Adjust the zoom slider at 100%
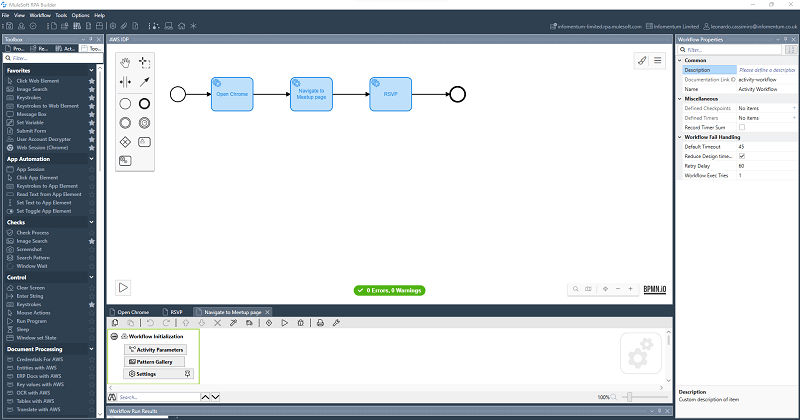 pos(628,397)
